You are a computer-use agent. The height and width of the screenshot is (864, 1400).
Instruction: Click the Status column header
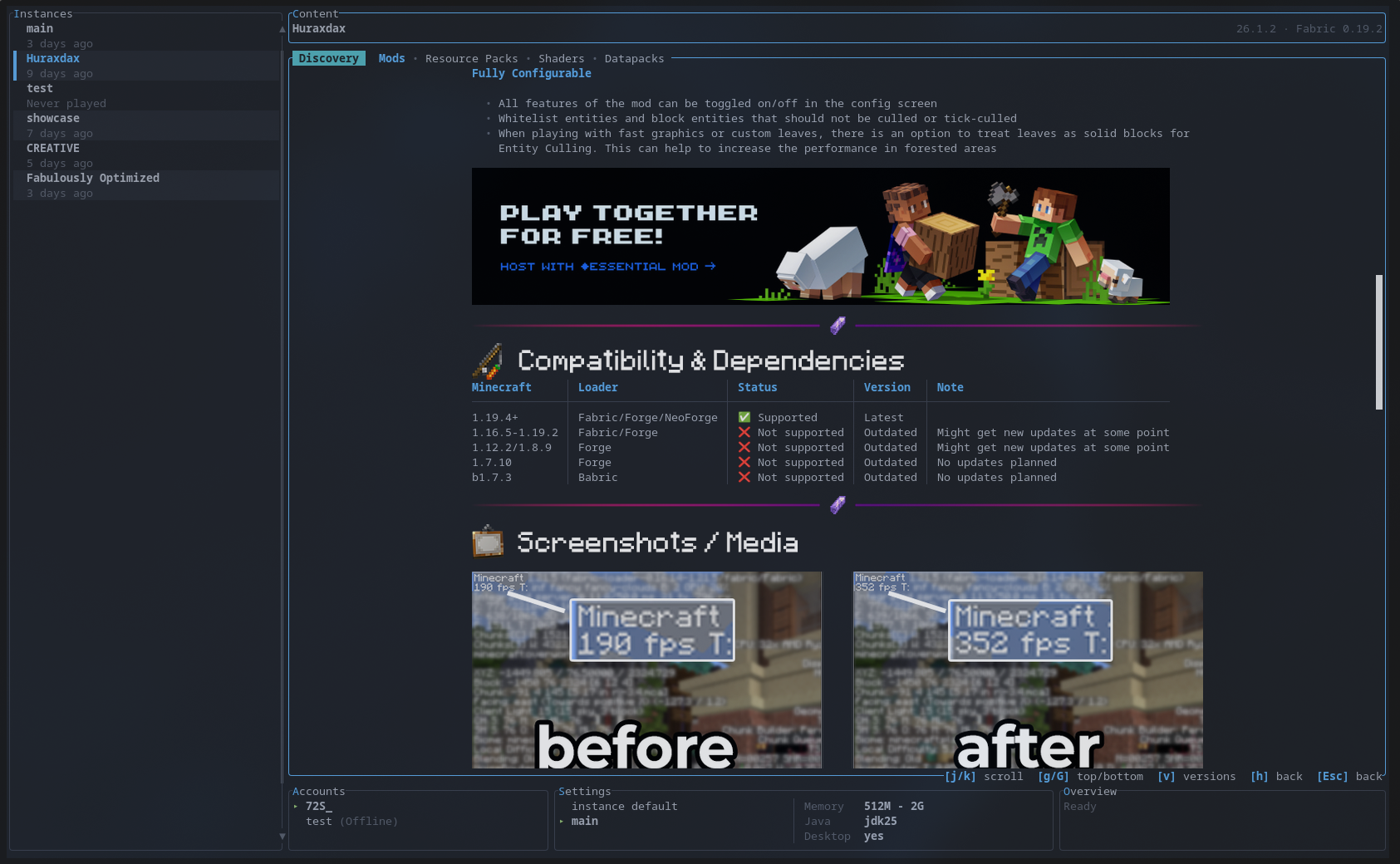[x=758, y=387]
